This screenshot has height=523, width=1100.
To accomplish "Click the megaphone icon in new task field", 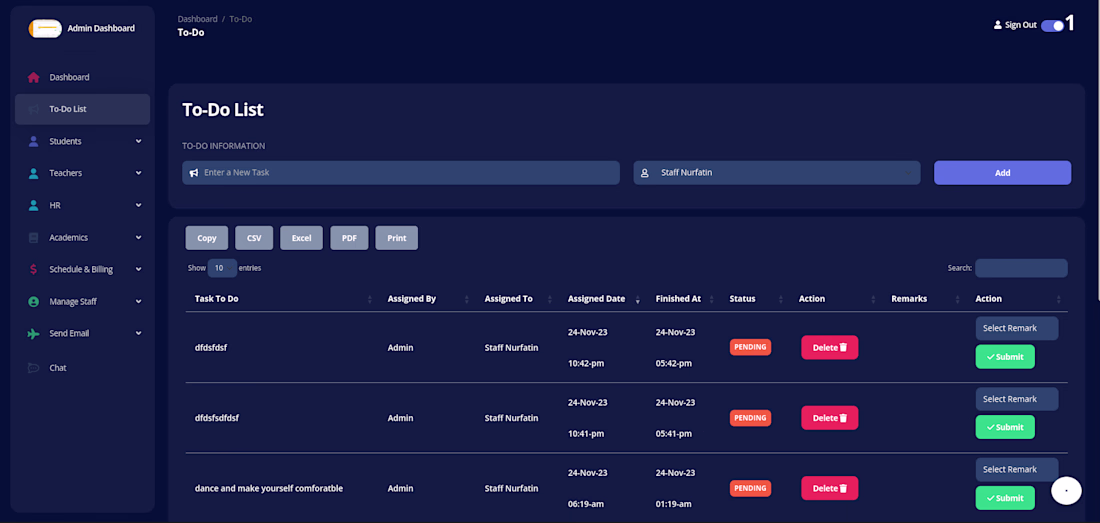I will (x=194, y=172).
